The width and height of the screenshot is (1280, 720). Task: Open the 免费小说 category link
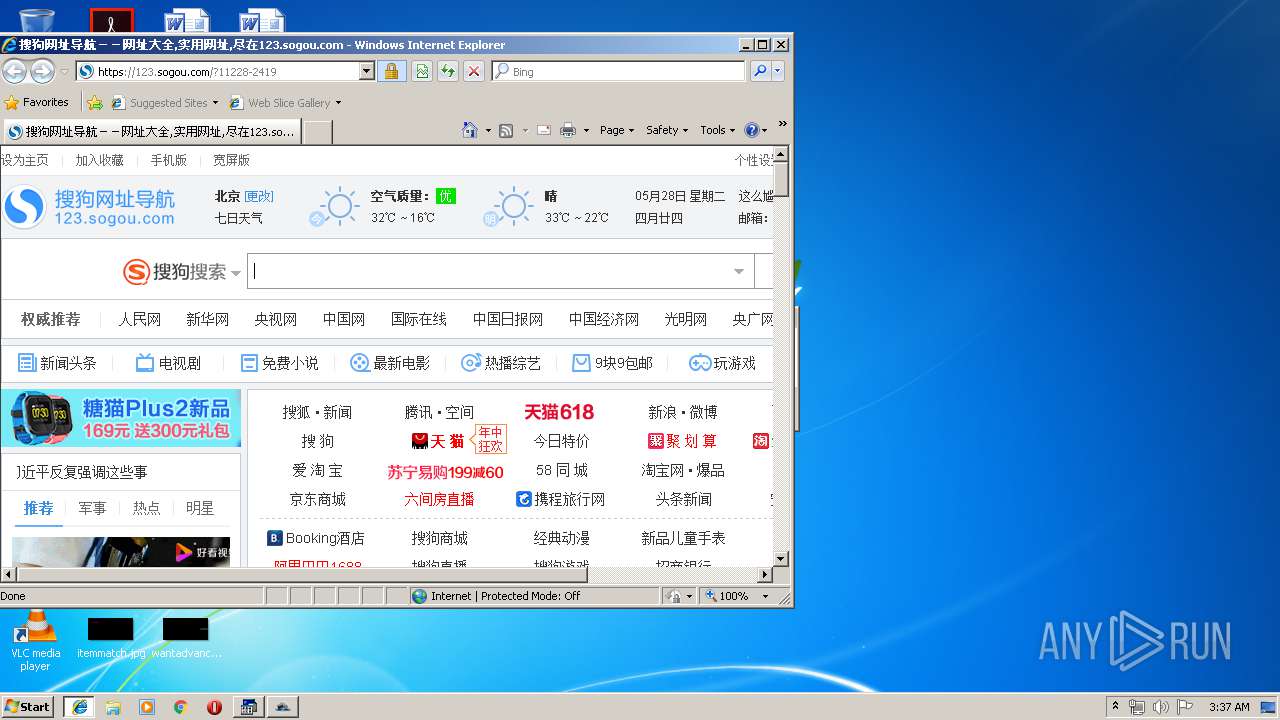pos(279,363)
